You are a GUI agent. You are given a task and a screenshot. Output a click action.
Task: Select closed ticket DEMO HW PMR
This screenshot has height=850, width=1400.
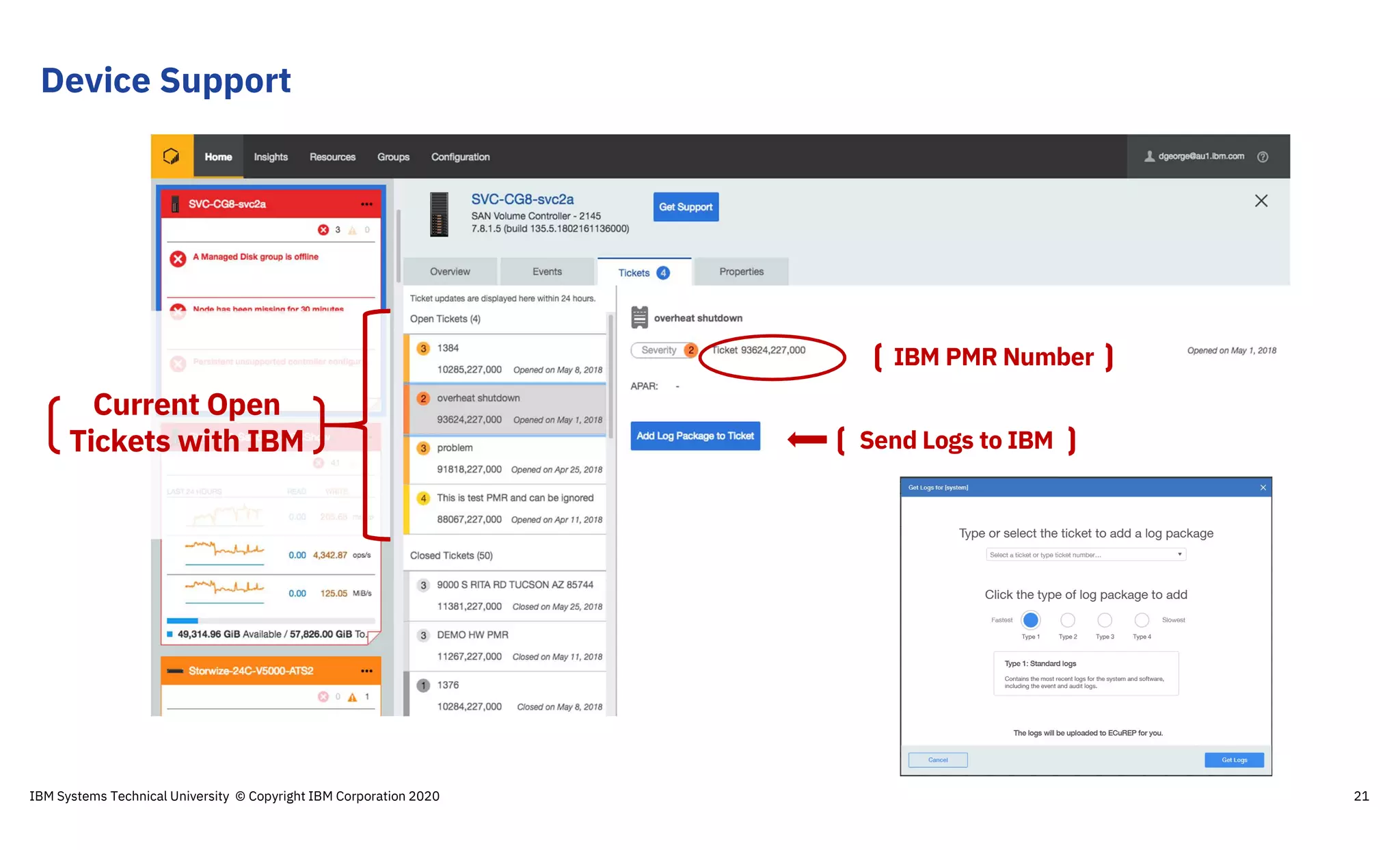[x=506, y=646]
